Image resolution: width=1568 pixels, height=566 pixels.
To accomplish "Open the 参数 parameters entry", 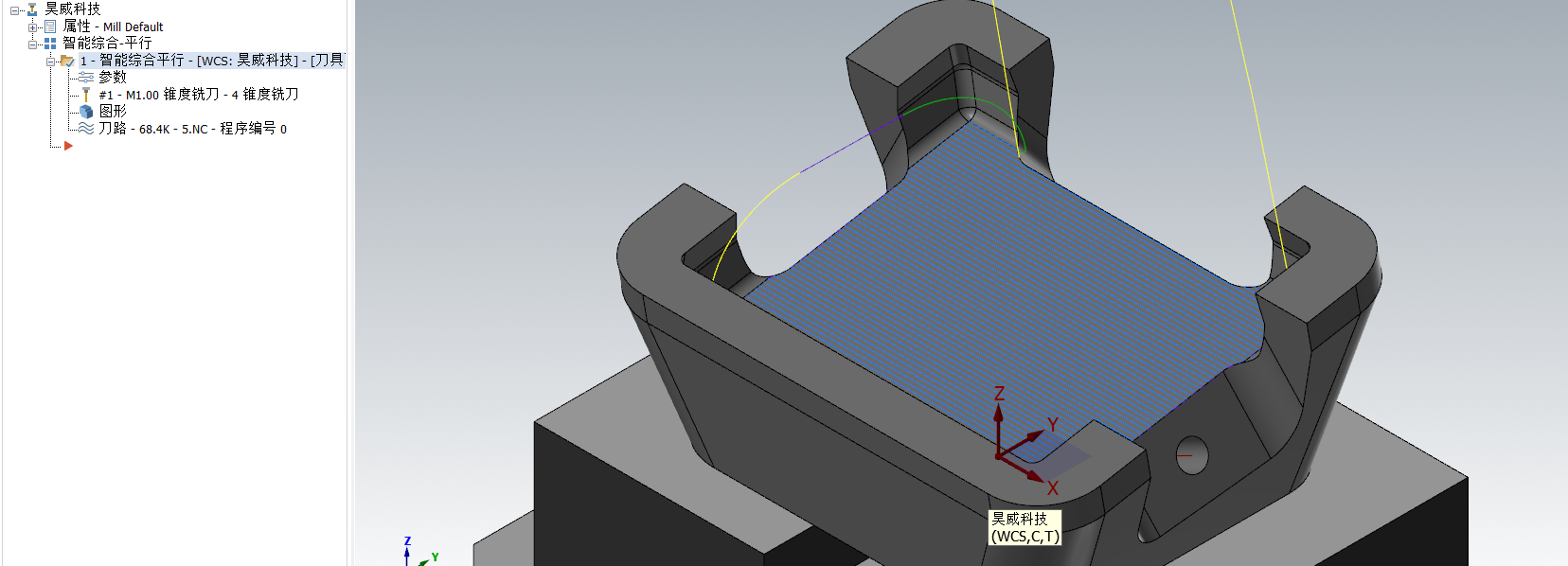I will point(112,78).
